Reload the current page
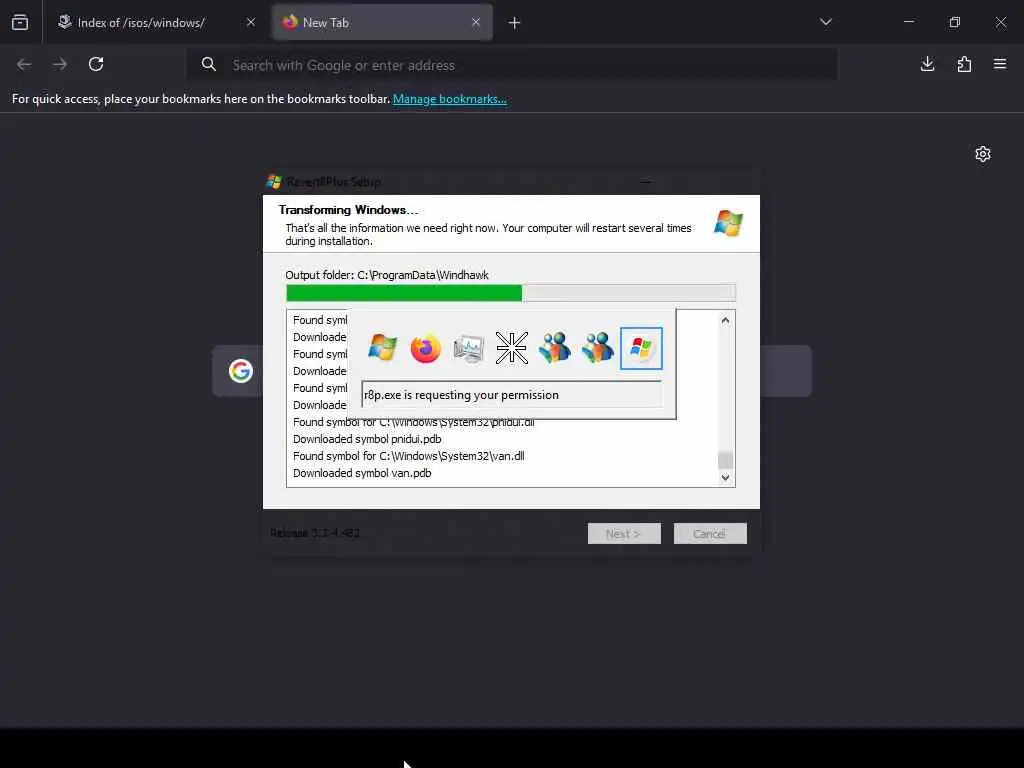Viewport: 1024px width, 768px height. 96,64
